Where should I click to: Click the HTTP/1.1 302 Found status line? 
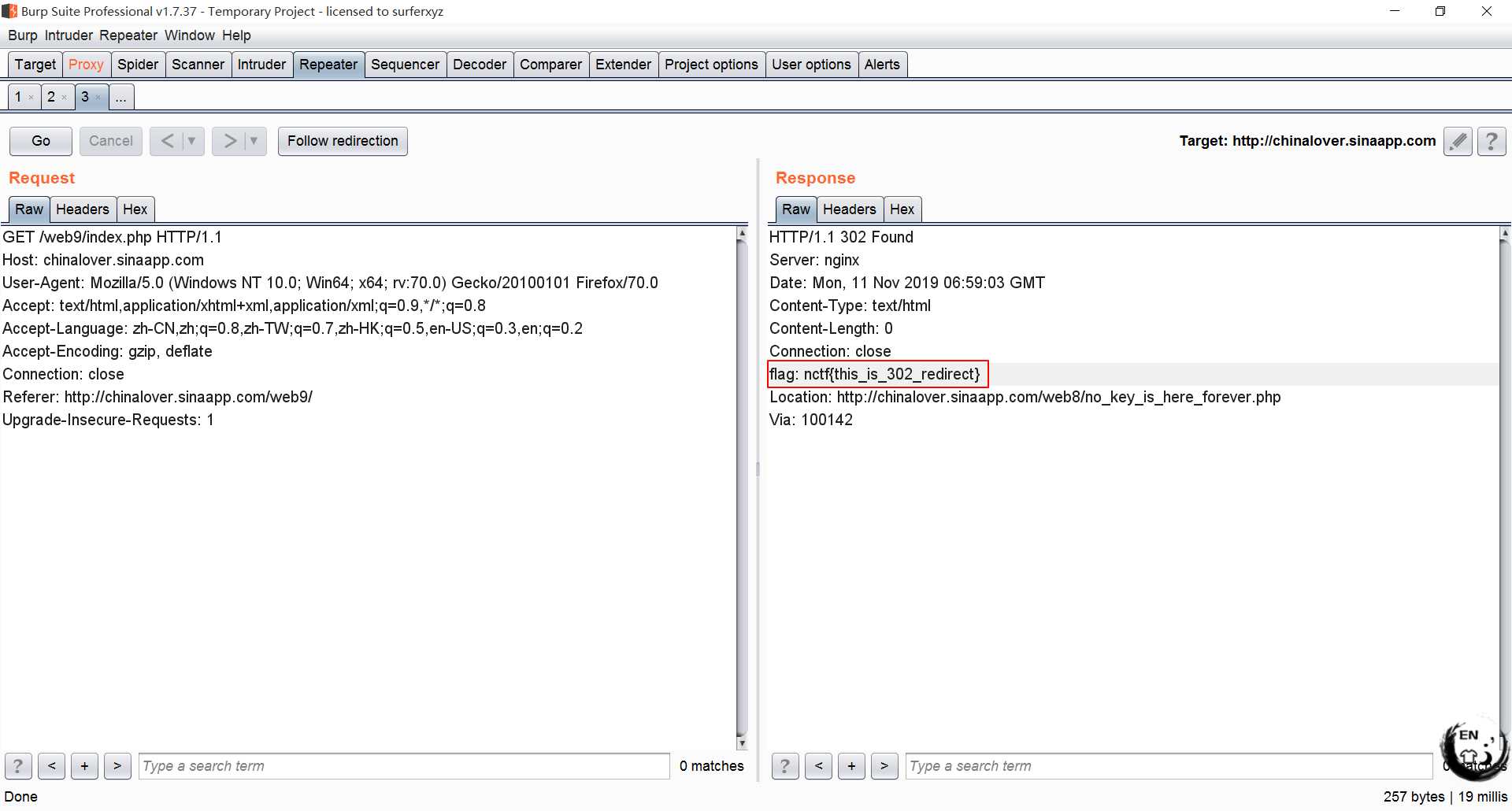click(841, 237)
